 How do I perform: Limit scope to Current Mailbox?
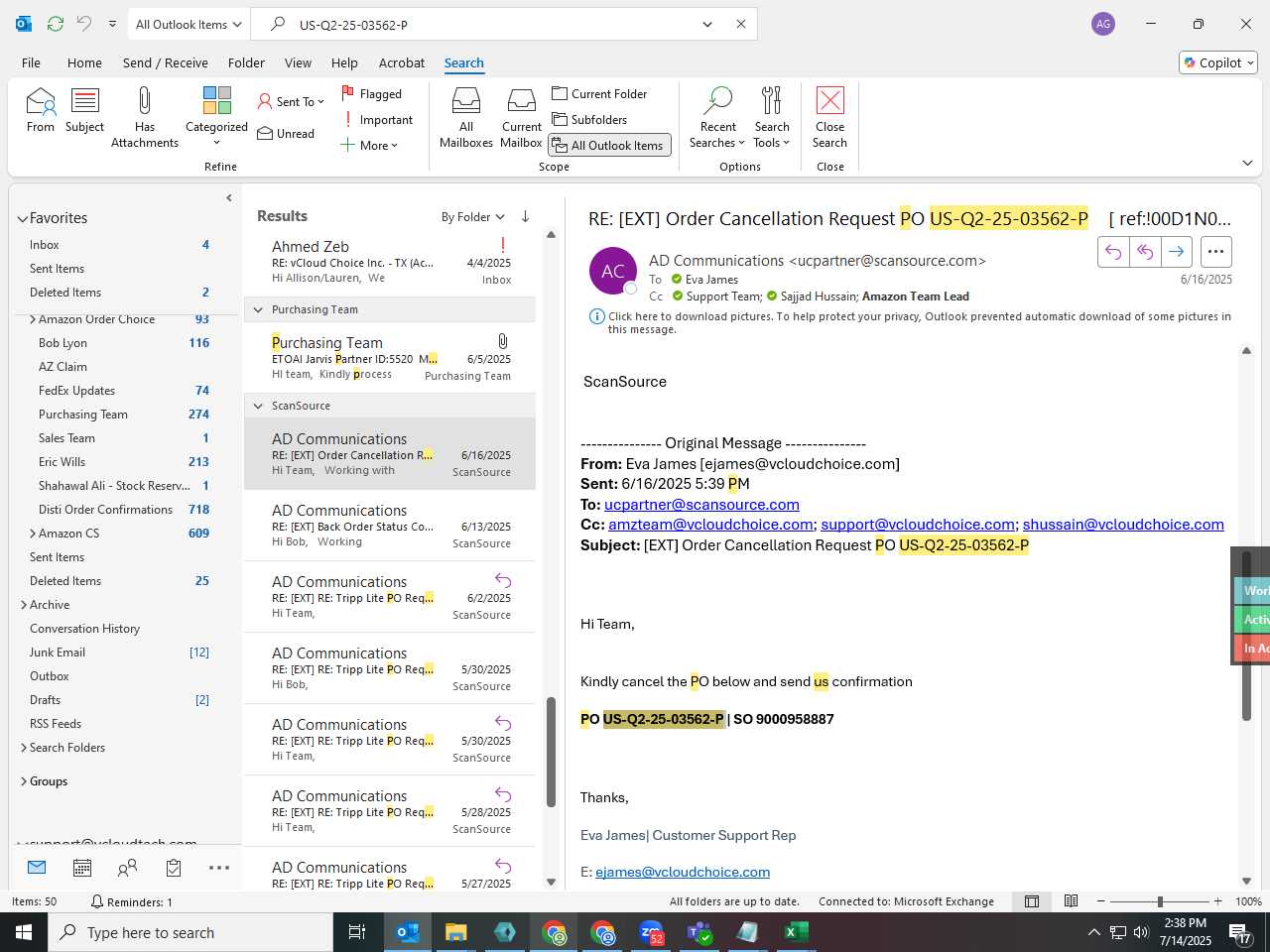(522, 117)
